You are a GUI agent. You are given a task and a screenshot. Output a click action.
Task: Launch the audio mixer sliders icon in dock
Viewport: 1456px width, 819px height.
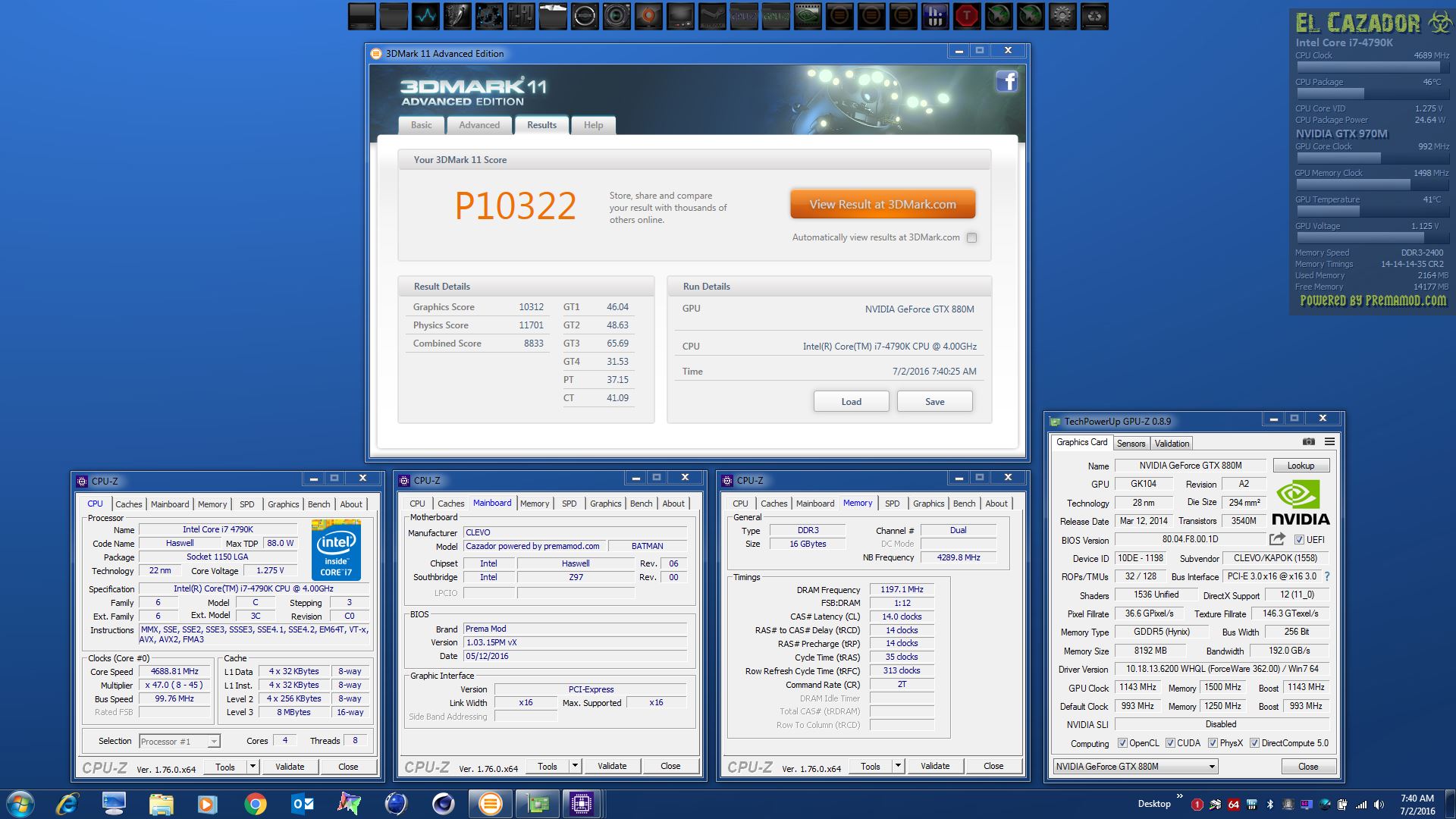click(x=521, y=16)
